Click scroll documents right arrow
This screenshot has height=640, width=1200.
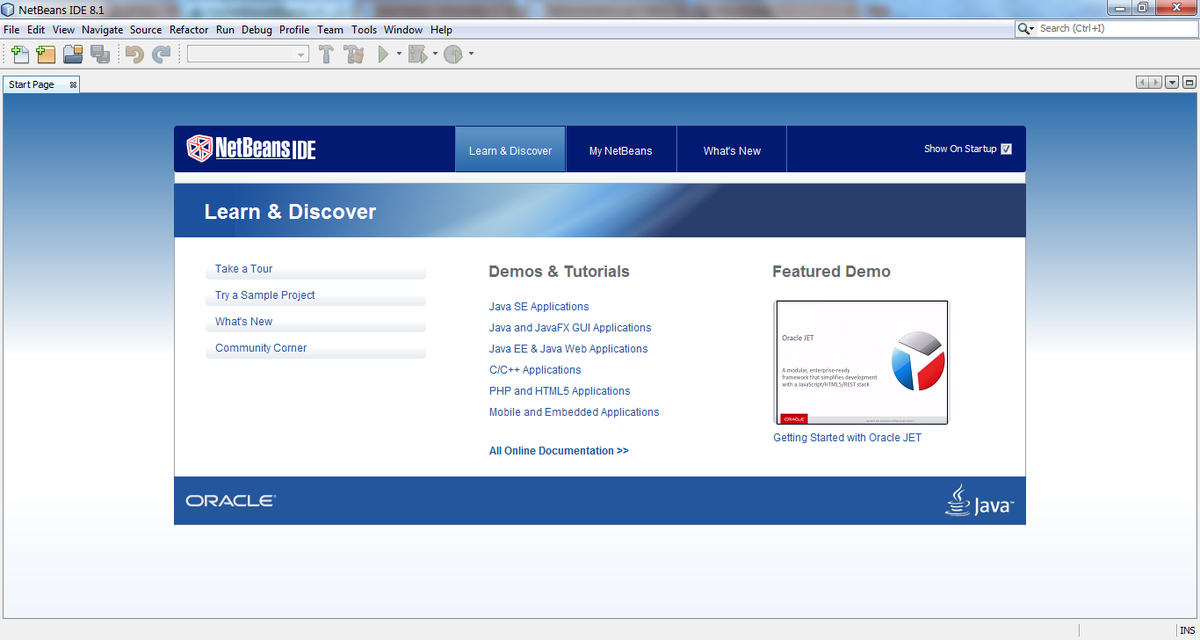pyautogui.click(x=1156, y=83)
